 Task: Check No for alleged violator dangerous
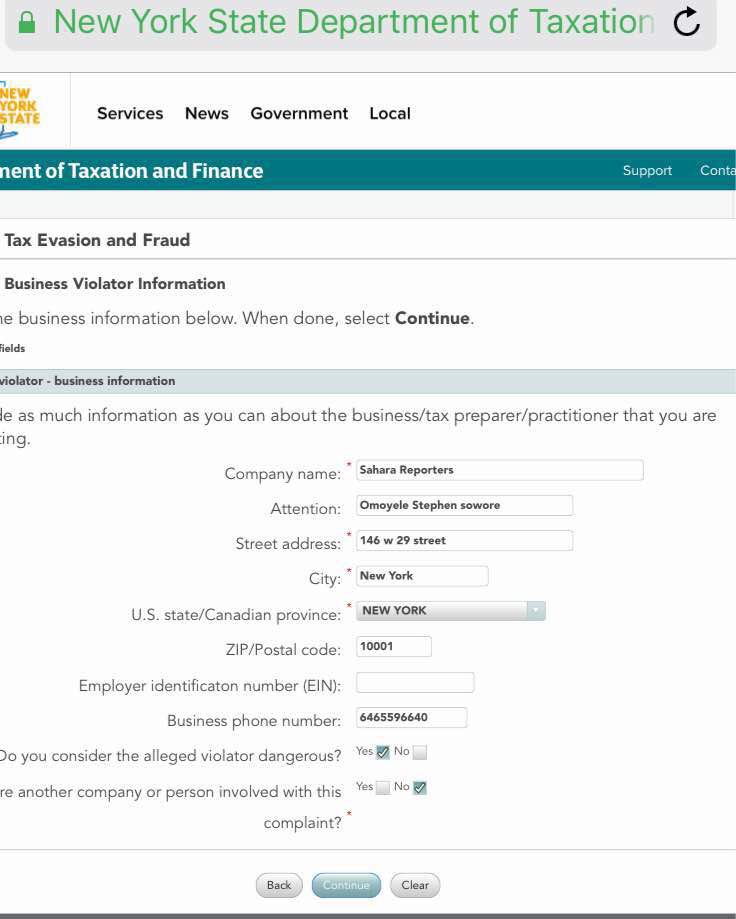pos(420,752)
